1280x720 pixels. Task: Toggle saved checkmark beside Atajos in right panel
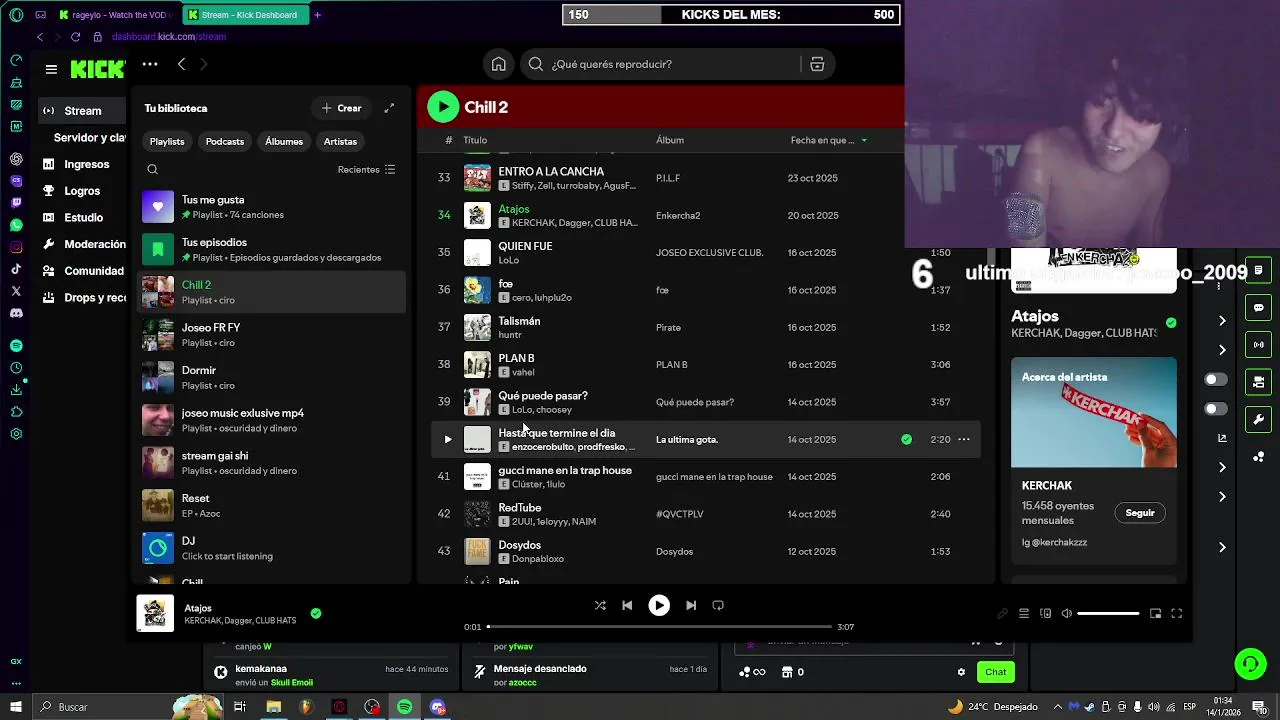tap(1171, 323)
